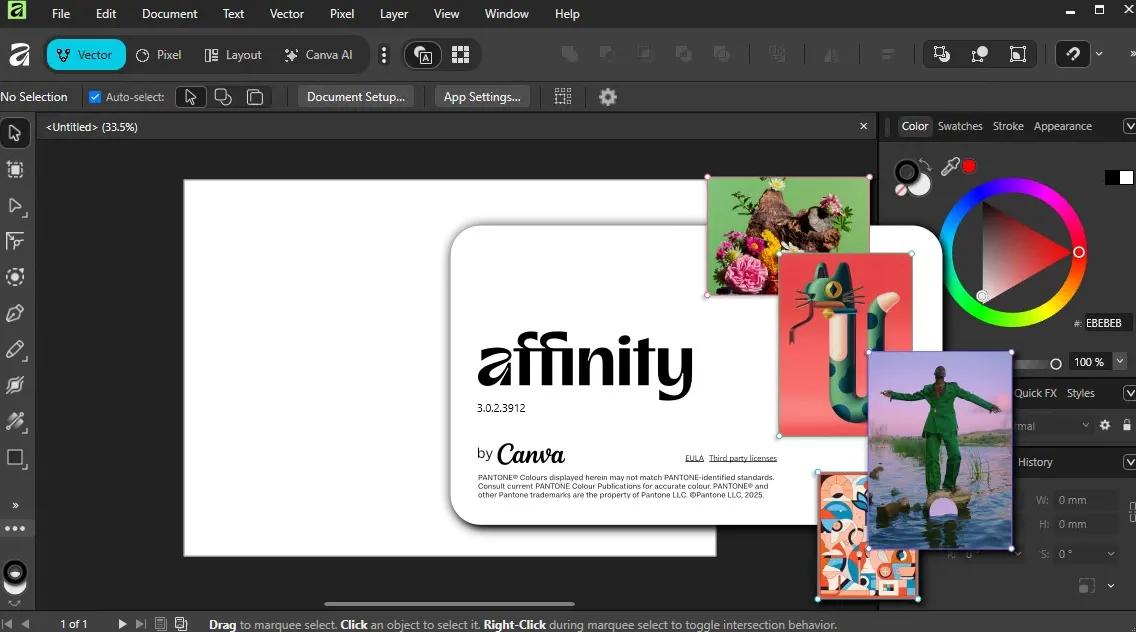Toggle the circle with nodes mode button
The width and height of the screenshot is (1136, 632).
(980, 54)
